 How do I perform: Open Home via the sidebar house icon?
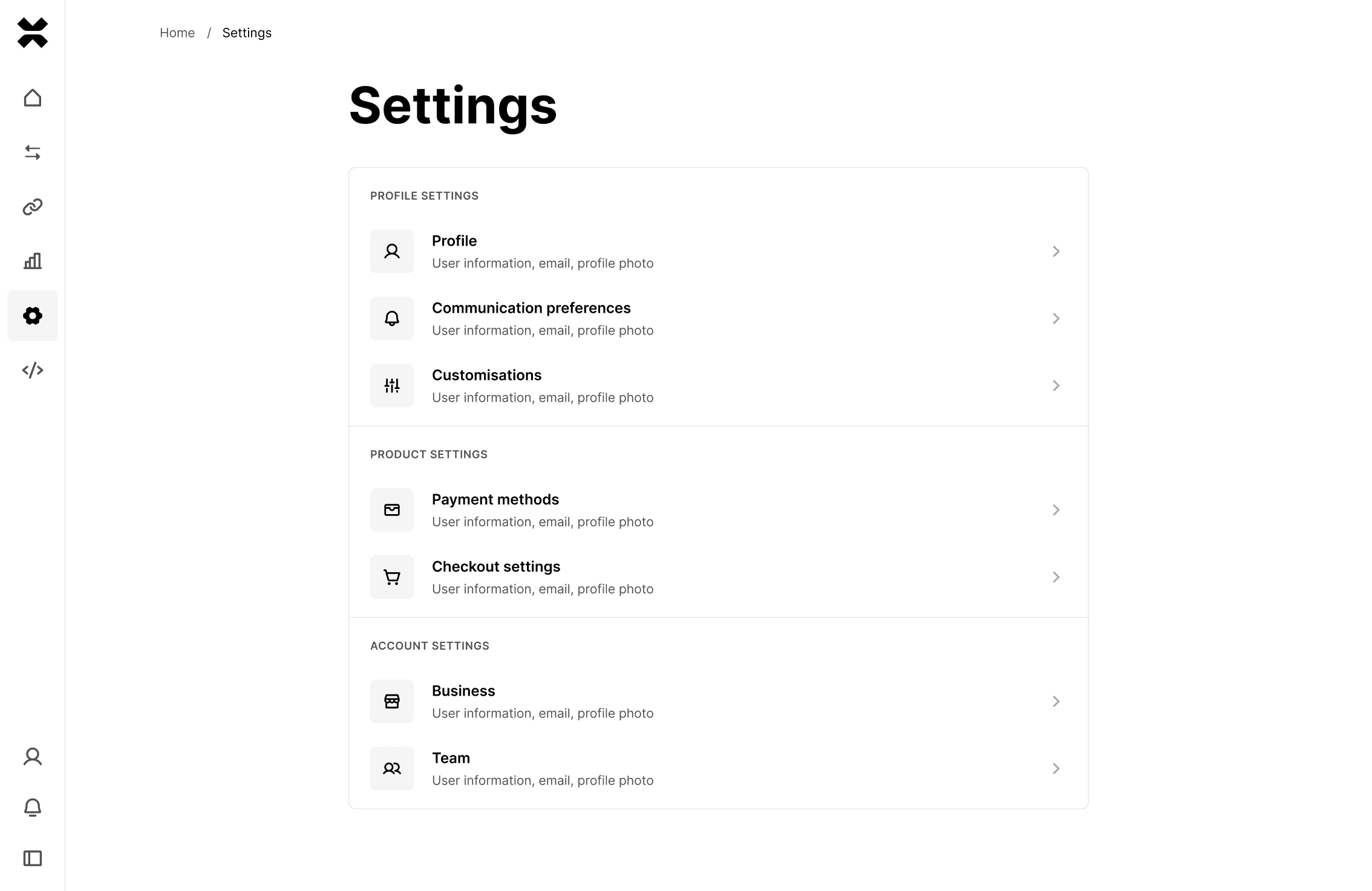coord(33,98)
